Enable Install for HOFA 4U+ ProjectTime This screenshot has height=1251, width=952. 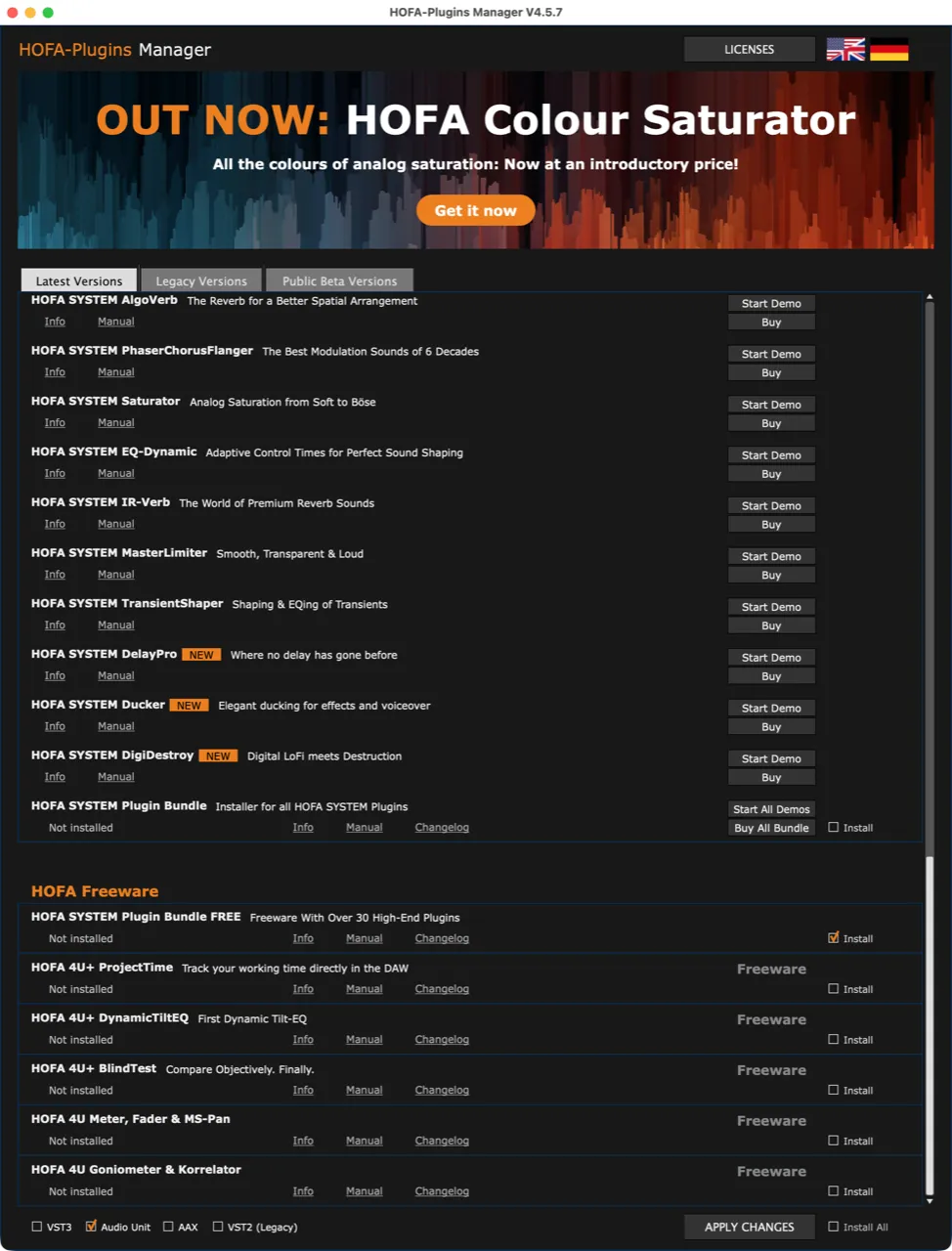coord(833,988)
